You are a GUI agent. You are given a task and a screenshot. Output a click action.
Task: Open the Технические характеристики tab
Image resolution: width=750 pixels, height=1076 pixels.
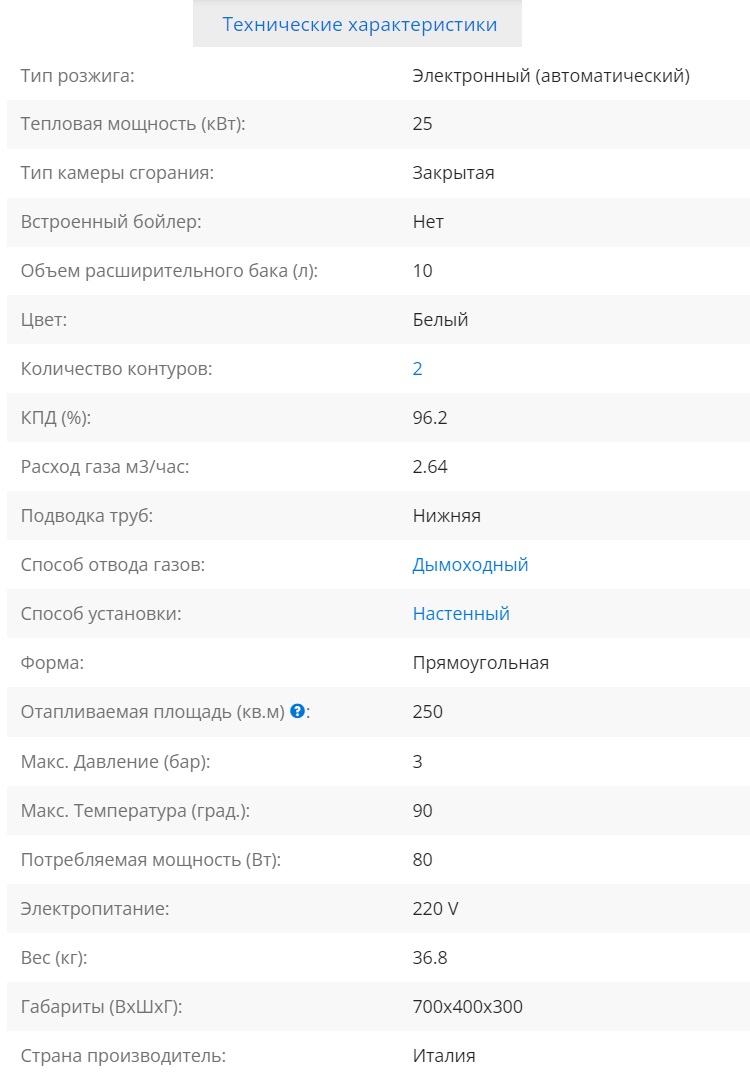(359, 25)
